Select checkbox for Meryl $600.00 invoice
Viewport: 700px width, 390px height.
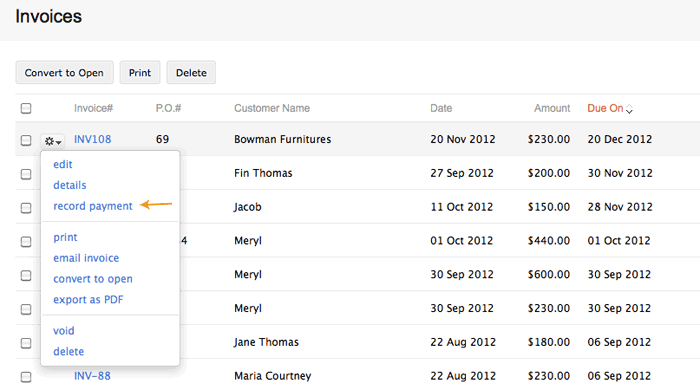(26, 275)
